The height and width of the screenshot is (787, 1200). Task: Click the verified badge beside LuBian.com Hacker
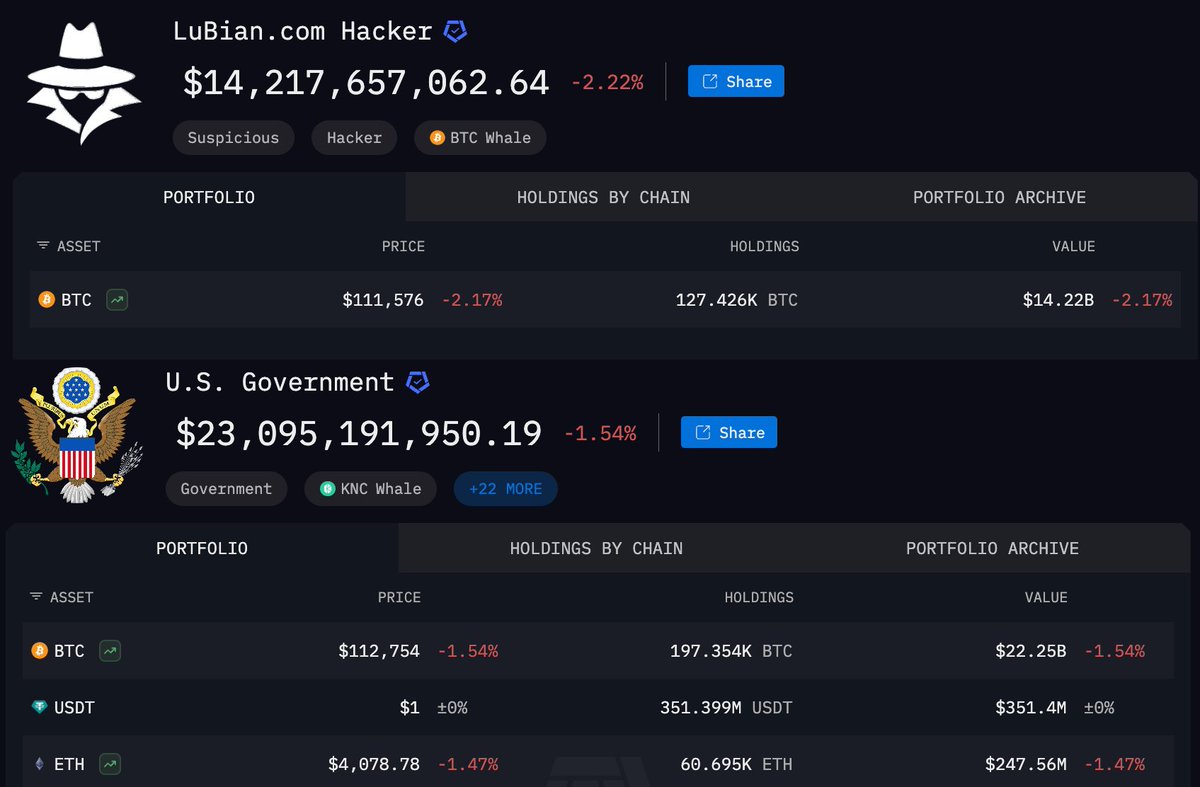456,31
